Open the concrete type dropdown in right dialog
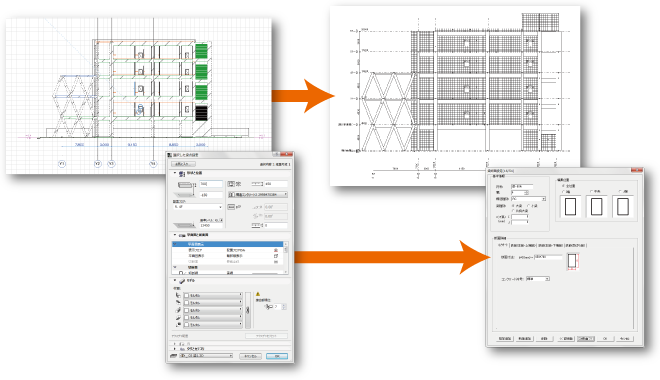The image size is (660, 380). (538, 279)
